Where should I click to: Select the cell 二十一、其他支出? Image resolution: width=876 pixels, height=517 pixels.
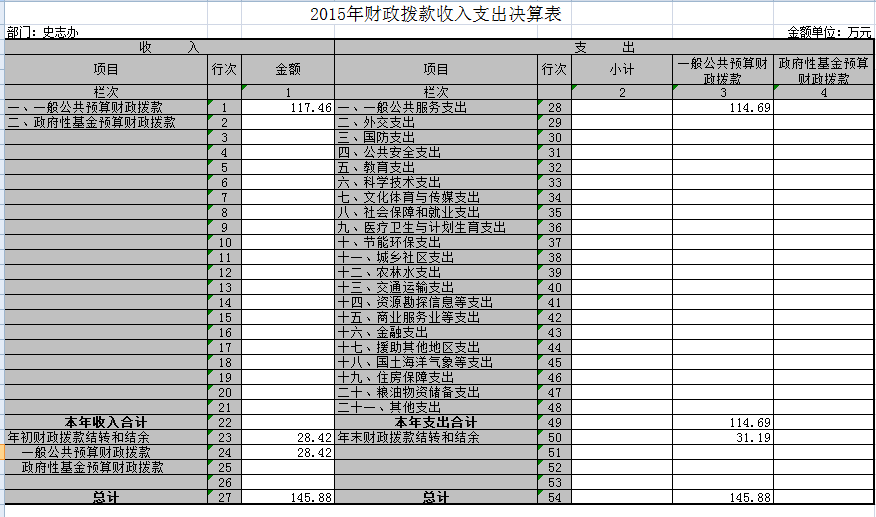436,407
